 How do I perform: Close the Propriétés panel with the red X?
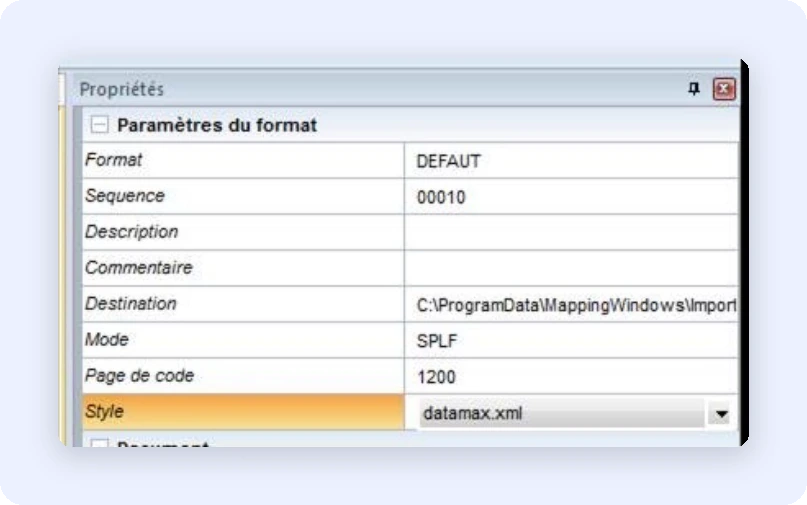pyautogui.click(x=724, y=89)
